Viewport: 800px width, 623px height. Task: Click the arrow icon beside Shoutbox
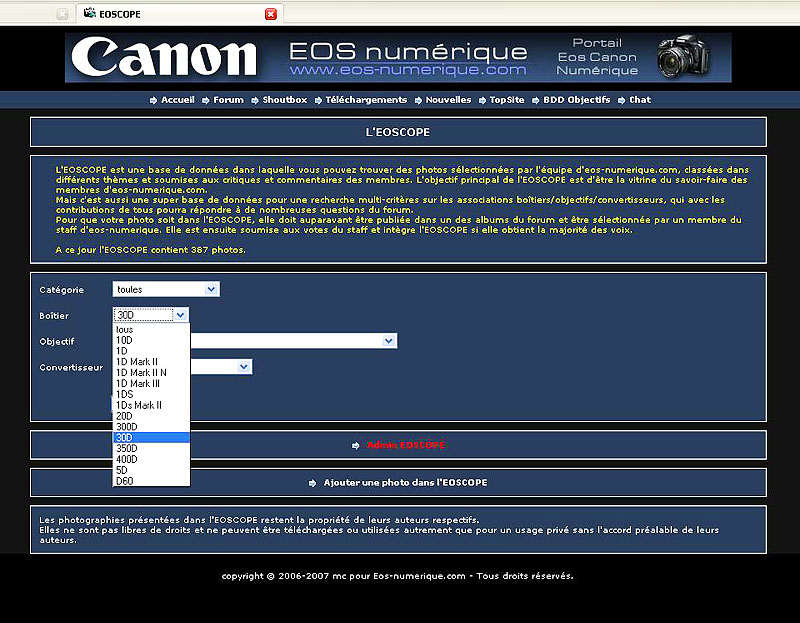255,101
